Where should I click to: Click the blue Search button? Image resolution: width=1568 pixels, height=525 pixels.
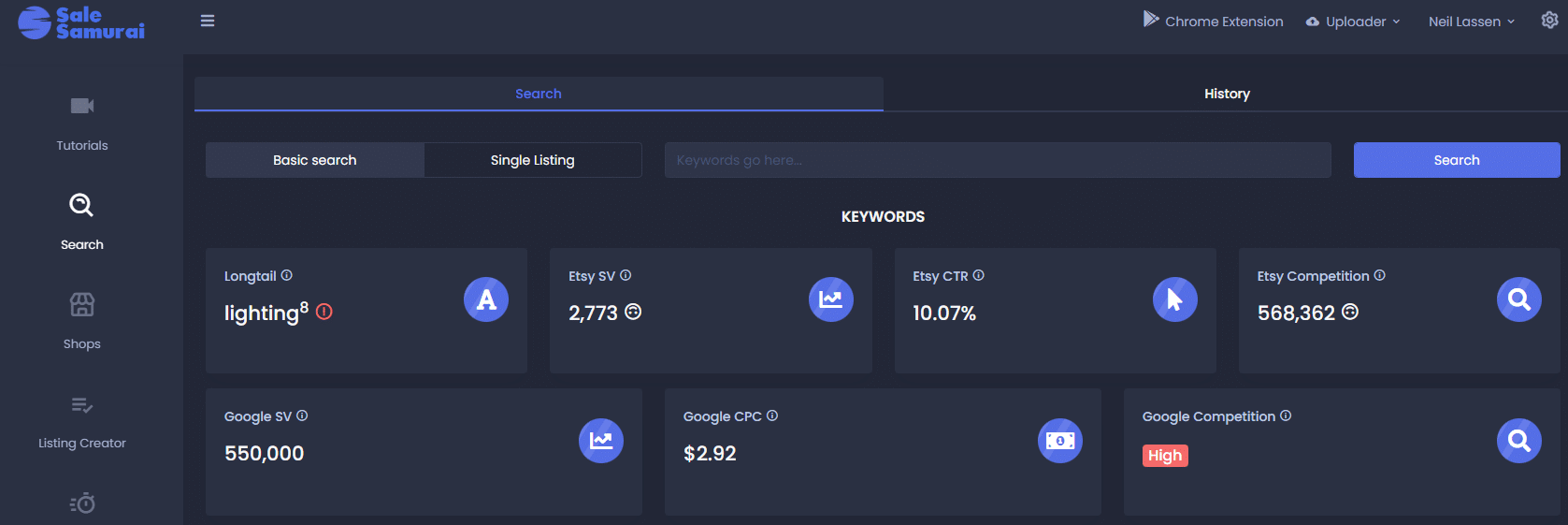(1457, 160)
